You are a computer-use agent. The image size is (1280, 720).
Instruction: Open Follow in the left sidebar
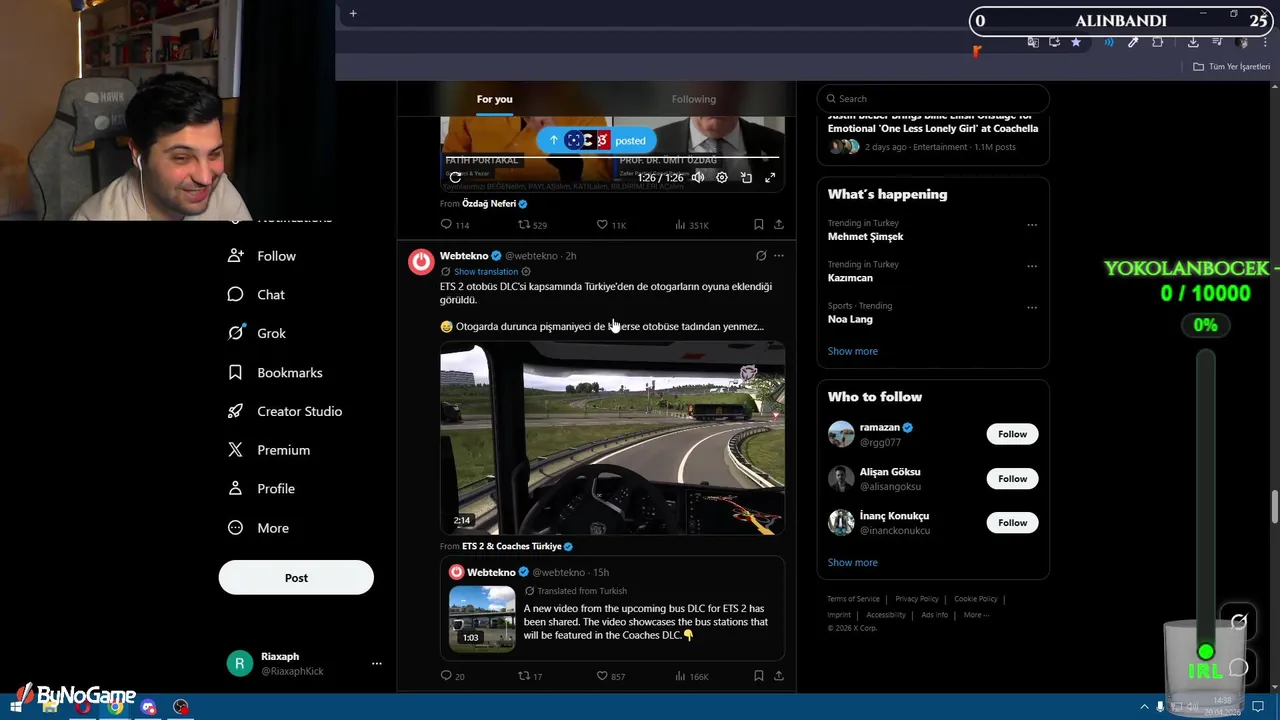coord(263,256)
